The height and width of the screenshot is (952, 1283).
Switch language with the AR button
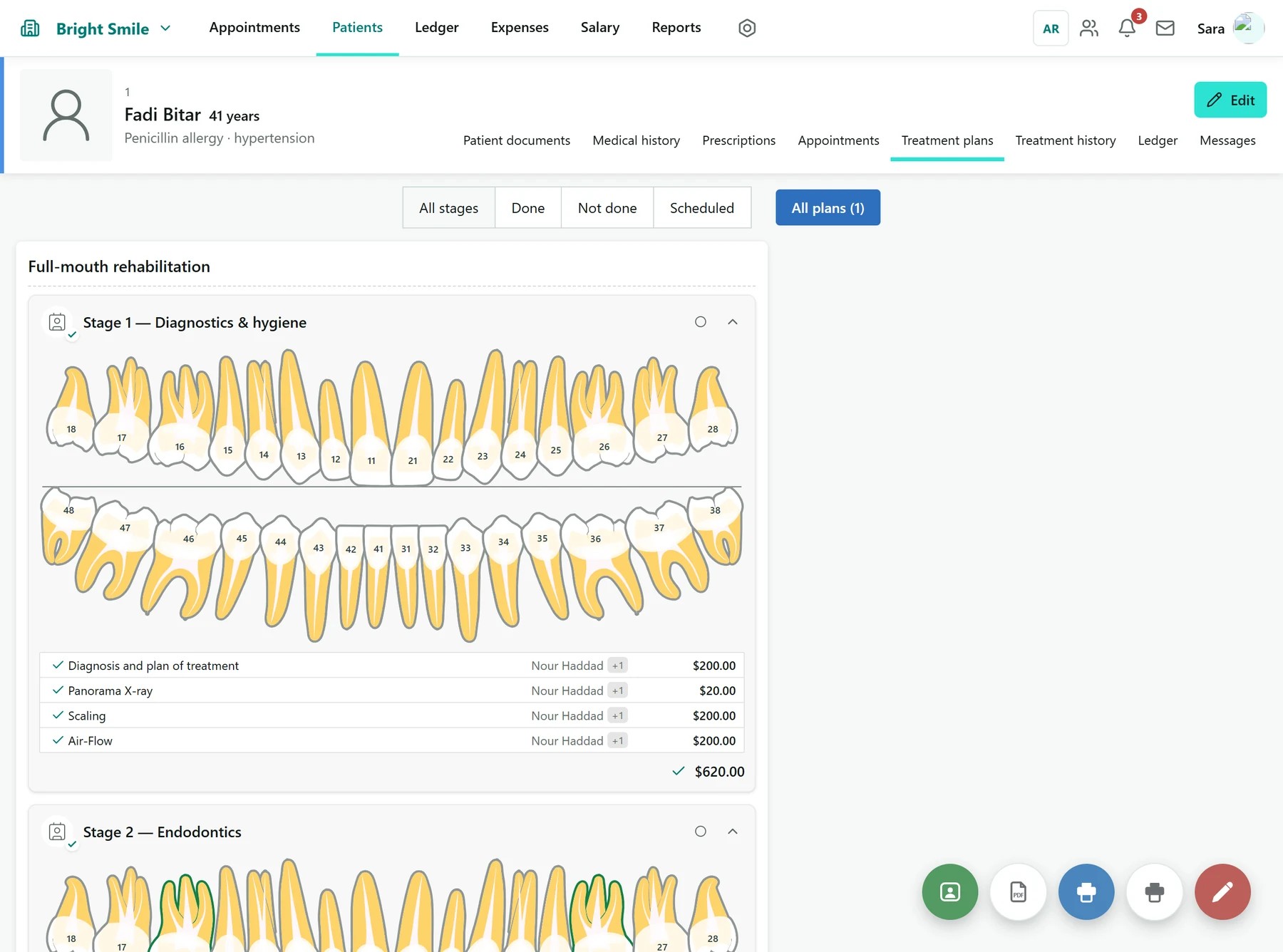[x=1051, y=29]
